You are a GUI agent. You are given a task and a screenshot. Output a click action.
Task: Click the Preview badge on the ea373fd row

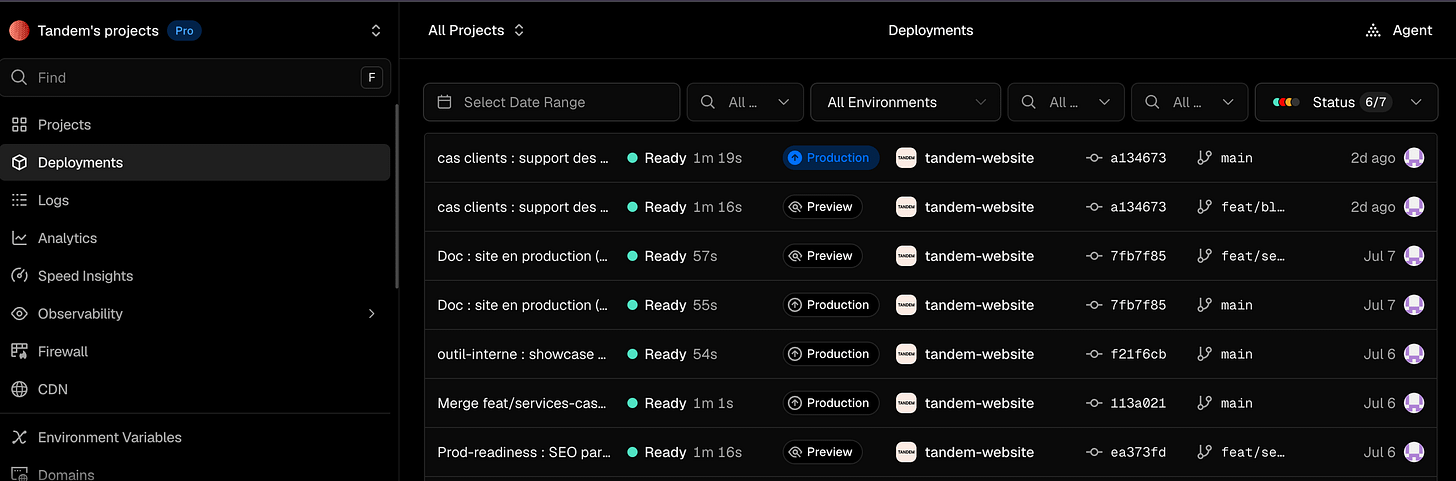pyautogui.click(x=822, y=452)
